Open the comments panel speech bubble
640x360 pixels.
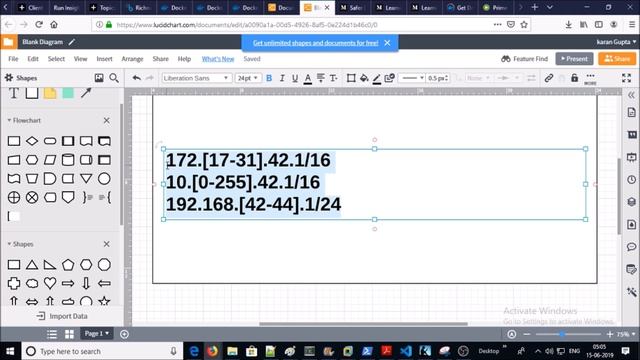(x=631, y=247)
